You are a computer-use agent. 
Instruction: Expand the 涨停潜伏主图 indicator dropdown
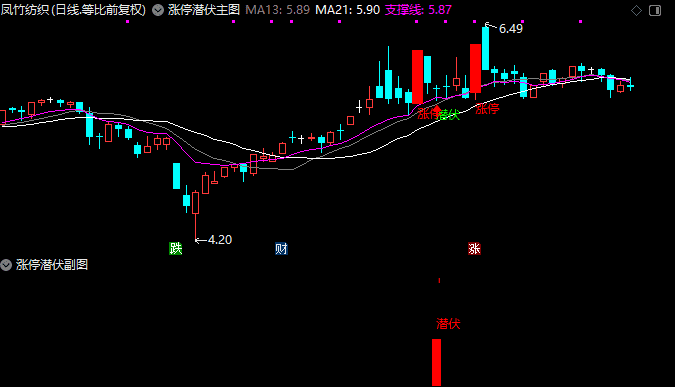pyautogui.click(x=158, y=10)
